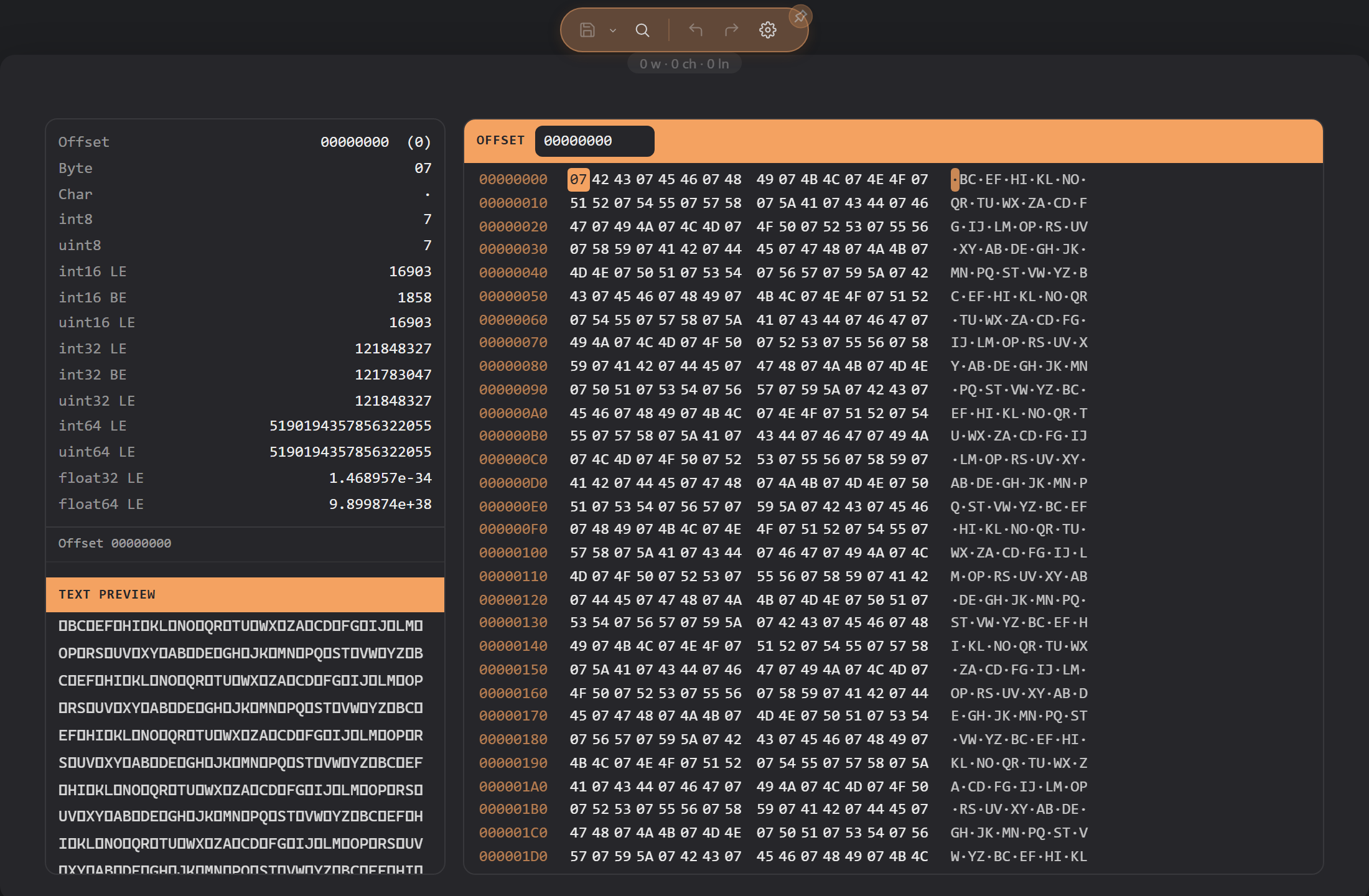Viewport: 1369px width, 896px height.
Task: Click the TEXT PREVIEW header
Action: pyautogui.click(x=245, y=595)
